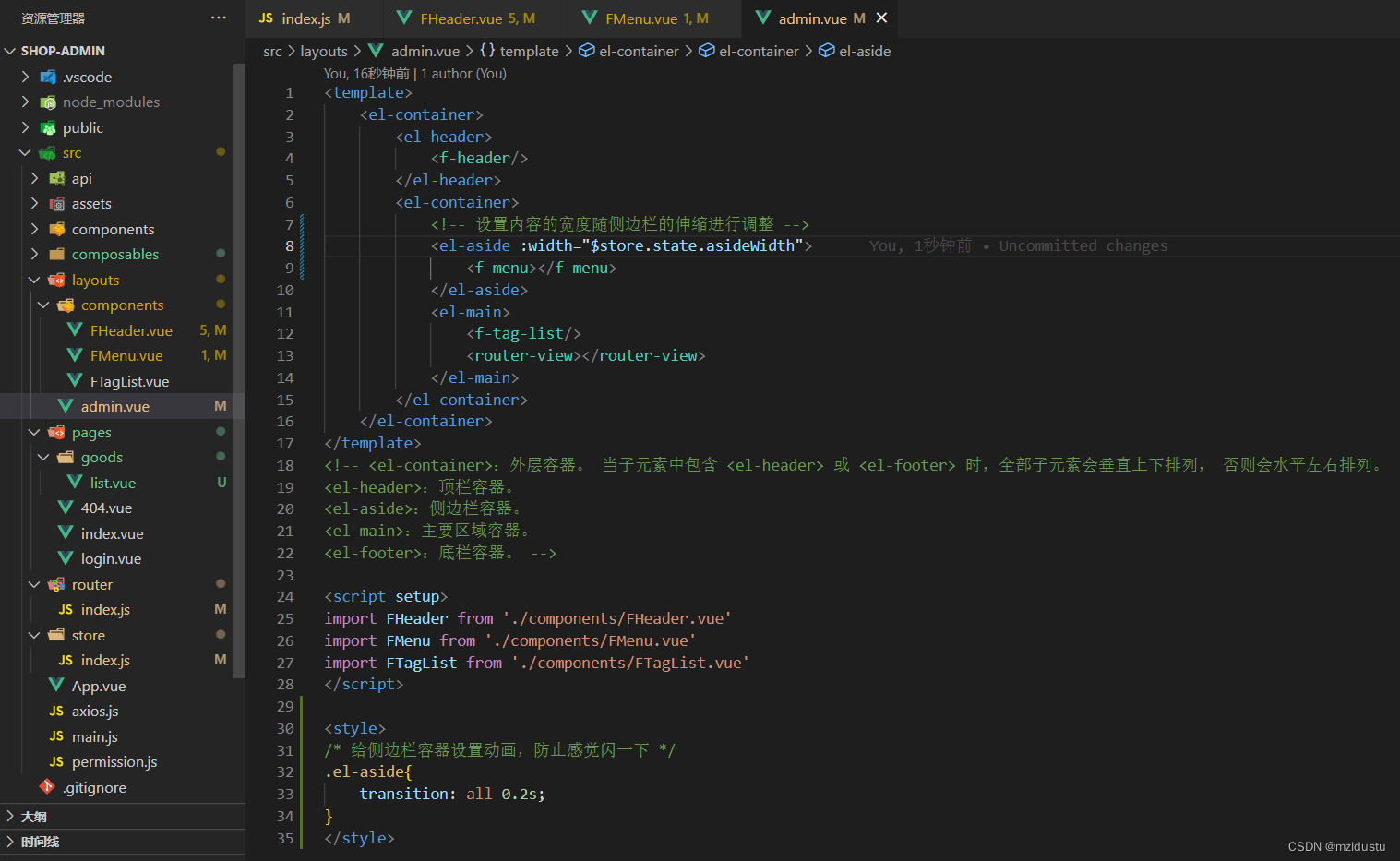The image size is (1400, 861).
Task: Click src in the breadcrumb path
Action: [272, 51]
